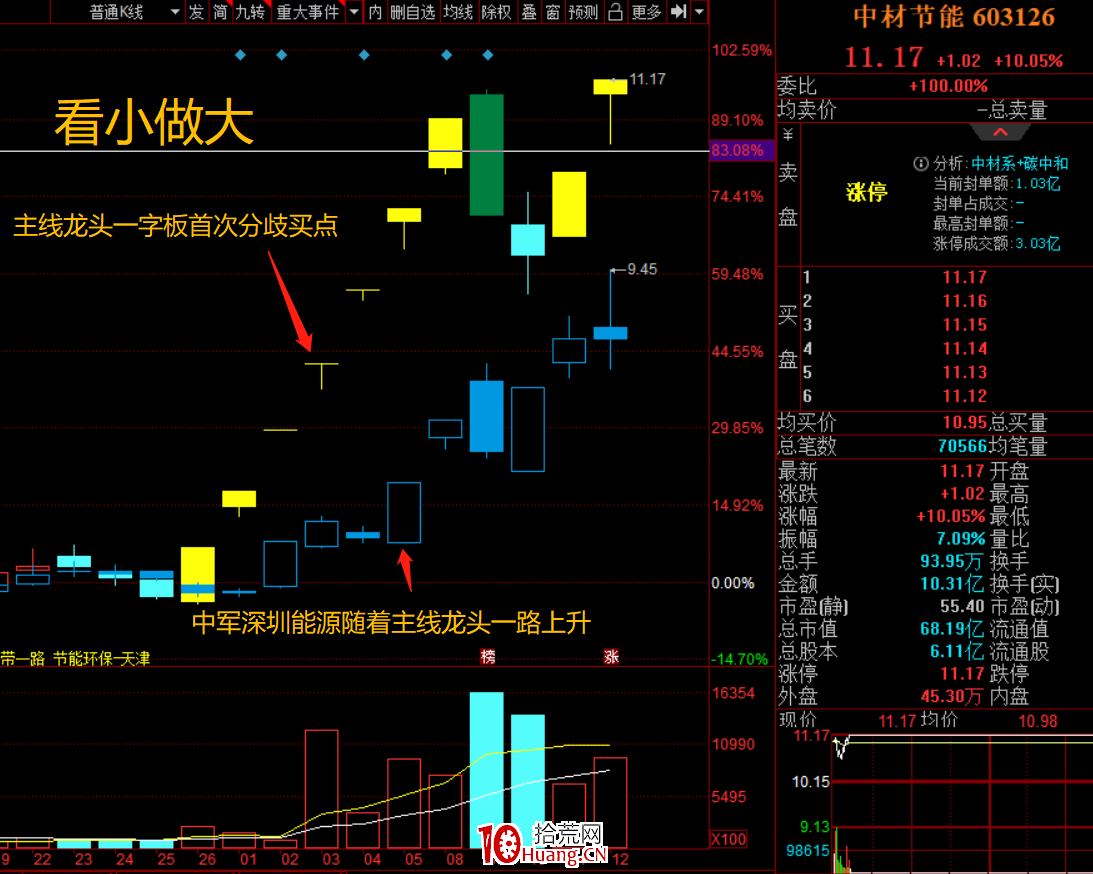Click the 涨 marker below the chart
The image size is (1093, 874).
611,657
